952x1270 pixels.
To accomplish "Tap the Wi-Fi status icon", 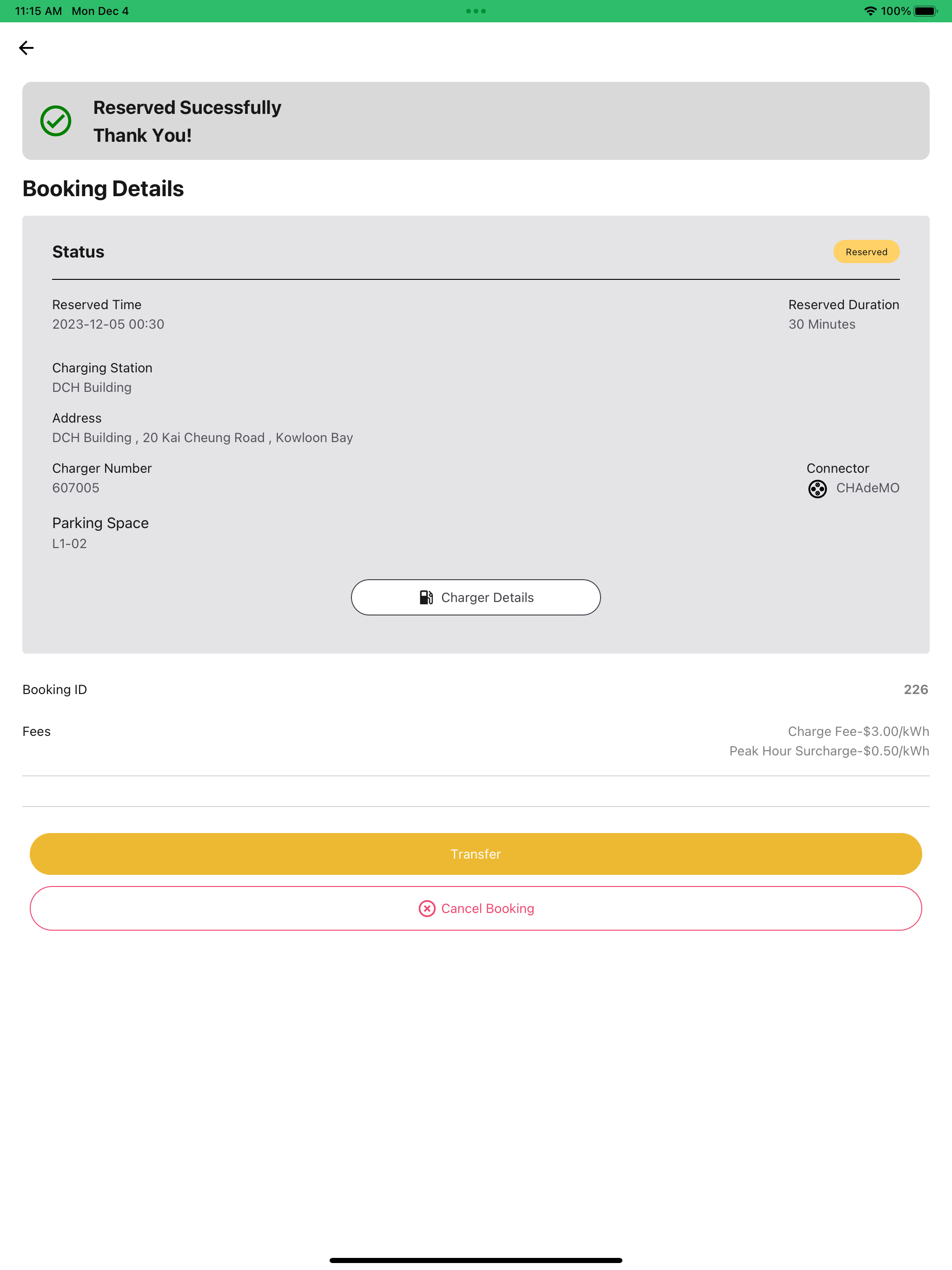I will pos(870,11).
